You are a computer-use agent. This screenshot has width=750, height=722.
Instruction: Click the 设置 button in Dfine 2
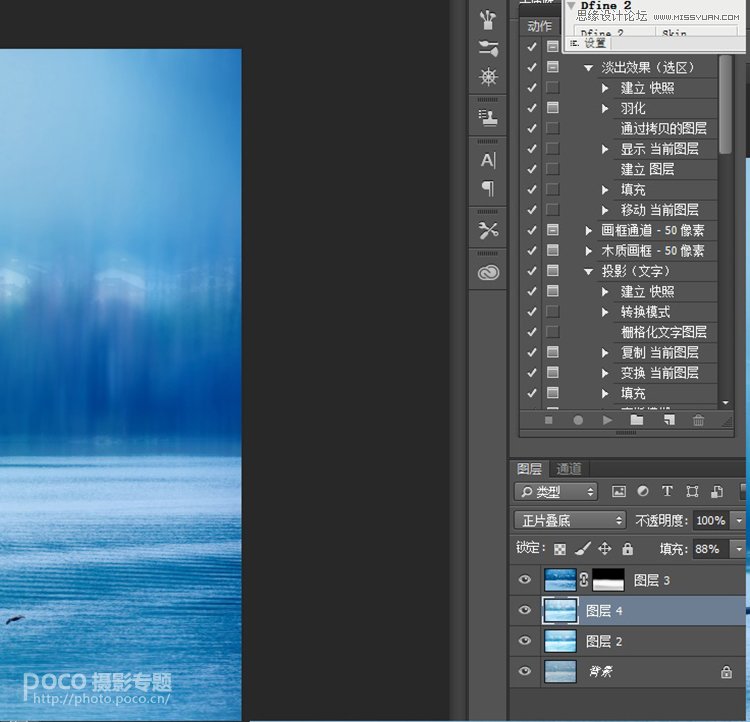589,44
